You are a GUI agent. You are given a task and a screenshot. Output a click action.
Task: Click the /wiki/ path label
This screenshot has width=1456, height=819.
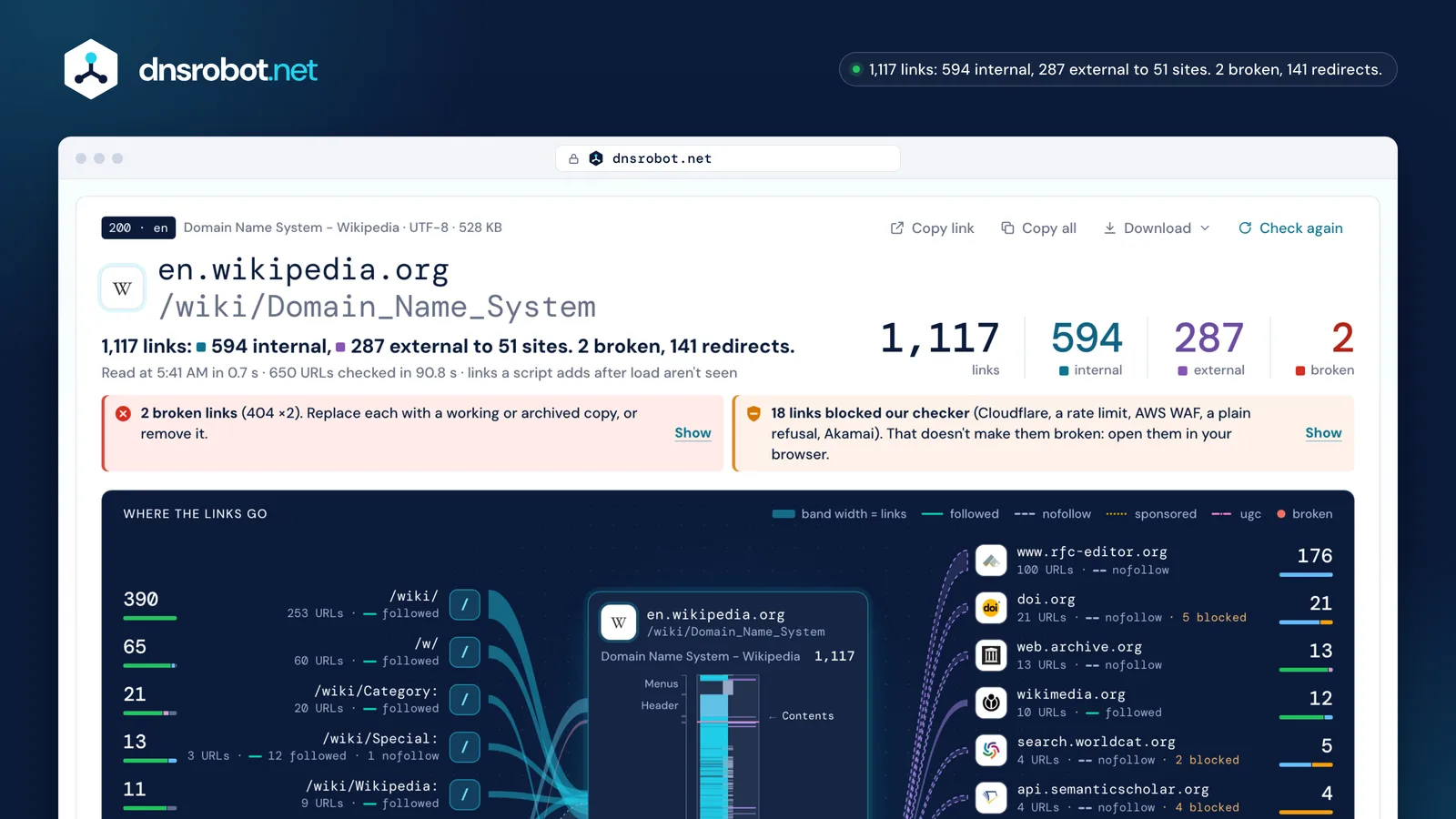point(414,596)
